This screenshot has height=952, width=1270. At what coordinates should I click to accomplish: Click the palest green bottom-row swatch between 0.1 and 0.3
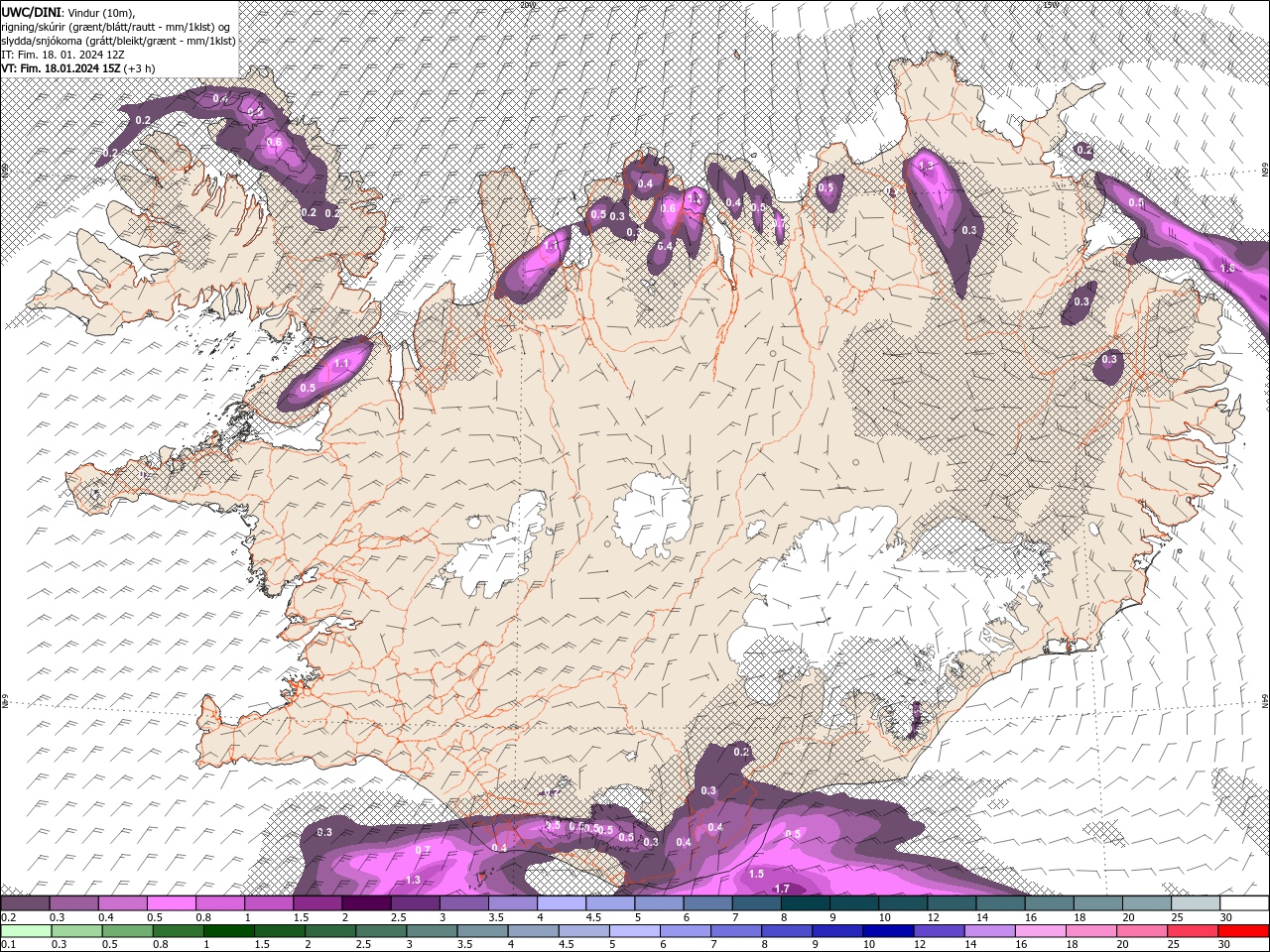[x=25, y=930]
